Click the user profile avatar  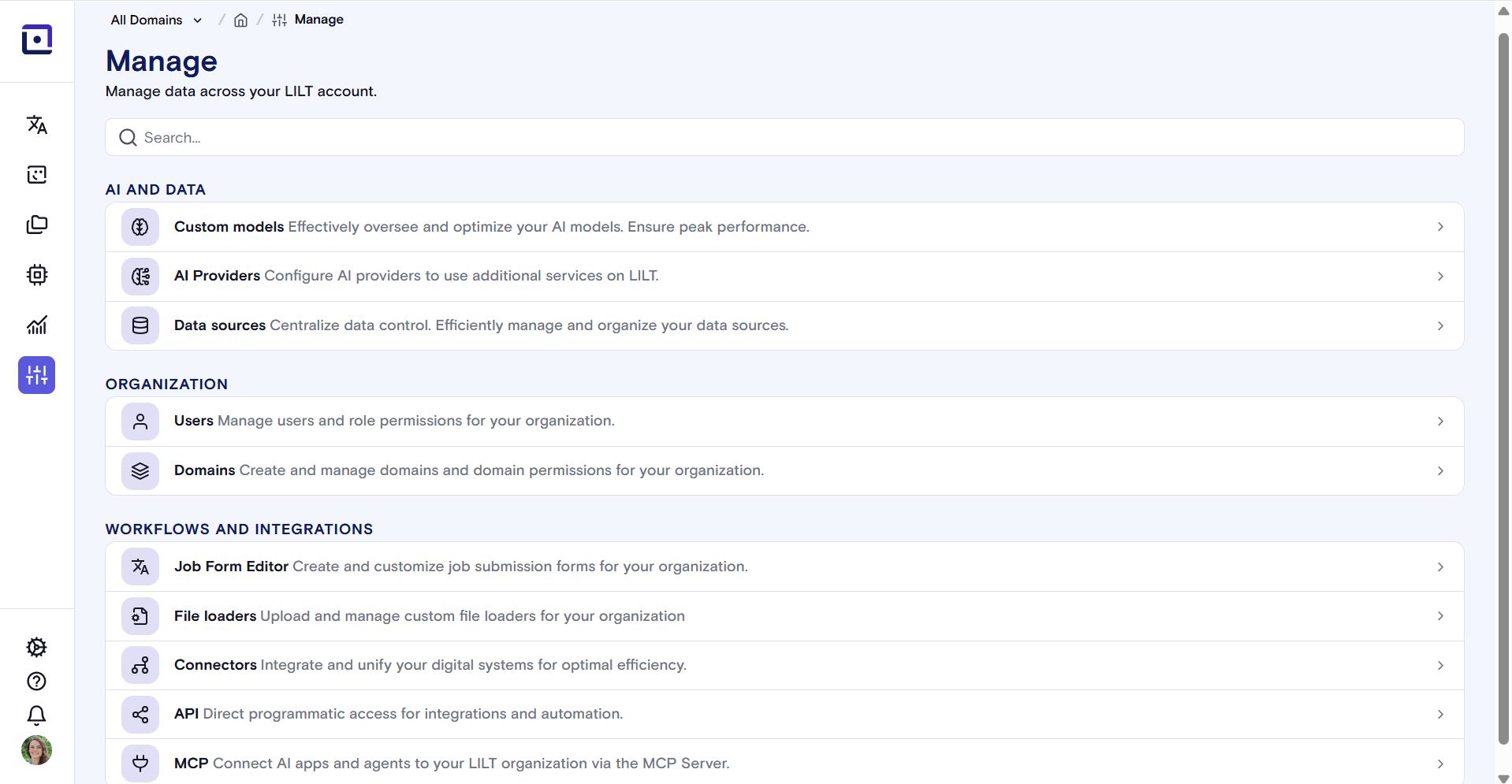tap(36, 750)
